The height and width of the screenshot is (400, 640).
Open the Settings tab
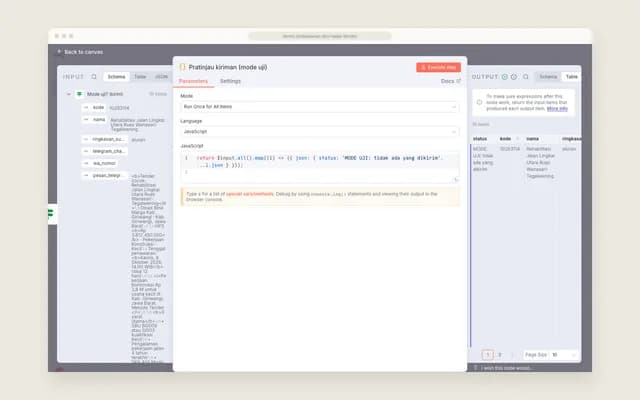[230, 81]
